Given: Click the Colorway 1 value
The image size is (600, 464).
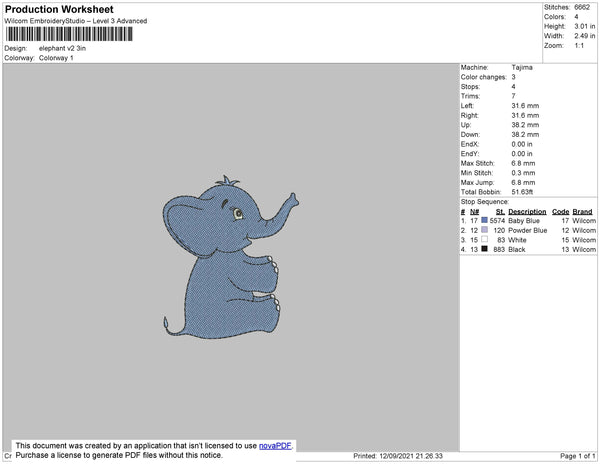Looking at the screenshot, I should coord(56,57).
